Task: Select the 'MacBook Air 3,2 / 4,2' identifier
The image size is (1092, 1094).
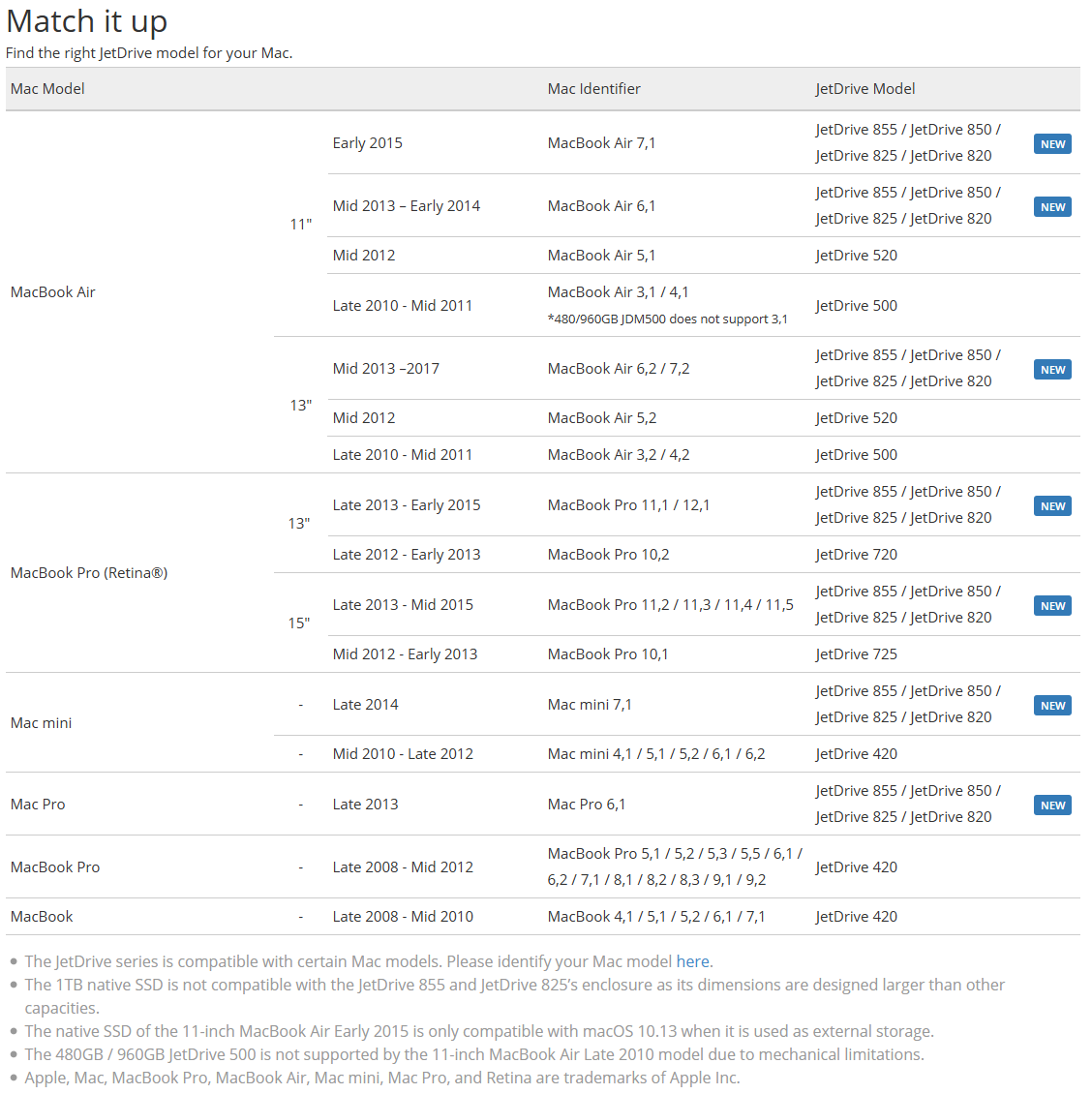Action: pos(619,455)
